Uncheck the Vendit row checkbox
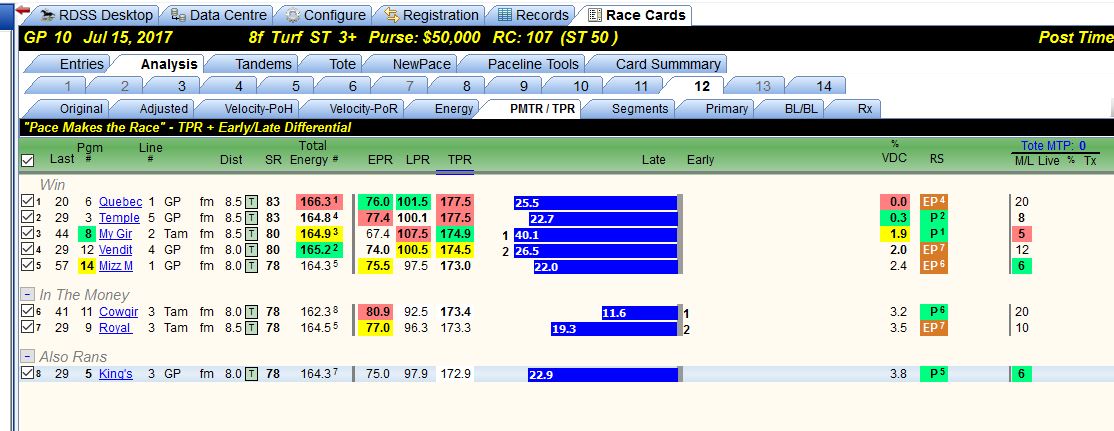The width and height of the screenshot is (1114, 431). tap(27, 249)
